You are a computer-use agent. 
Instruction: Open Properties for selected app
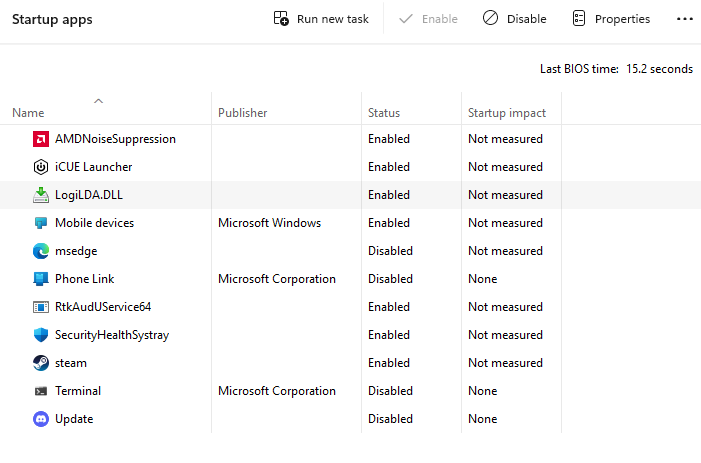(x=611, y=19)
